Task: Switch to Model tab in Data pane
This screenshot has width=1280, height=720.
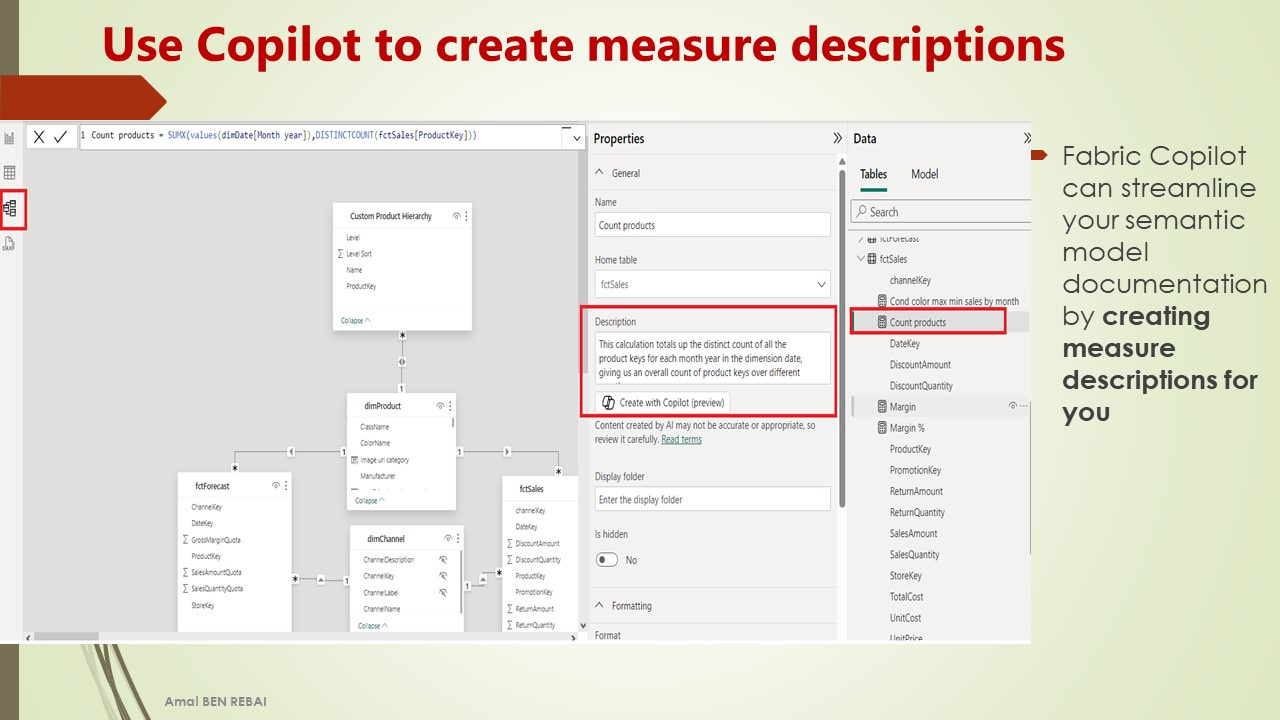Action: click(x=925, y=174)
